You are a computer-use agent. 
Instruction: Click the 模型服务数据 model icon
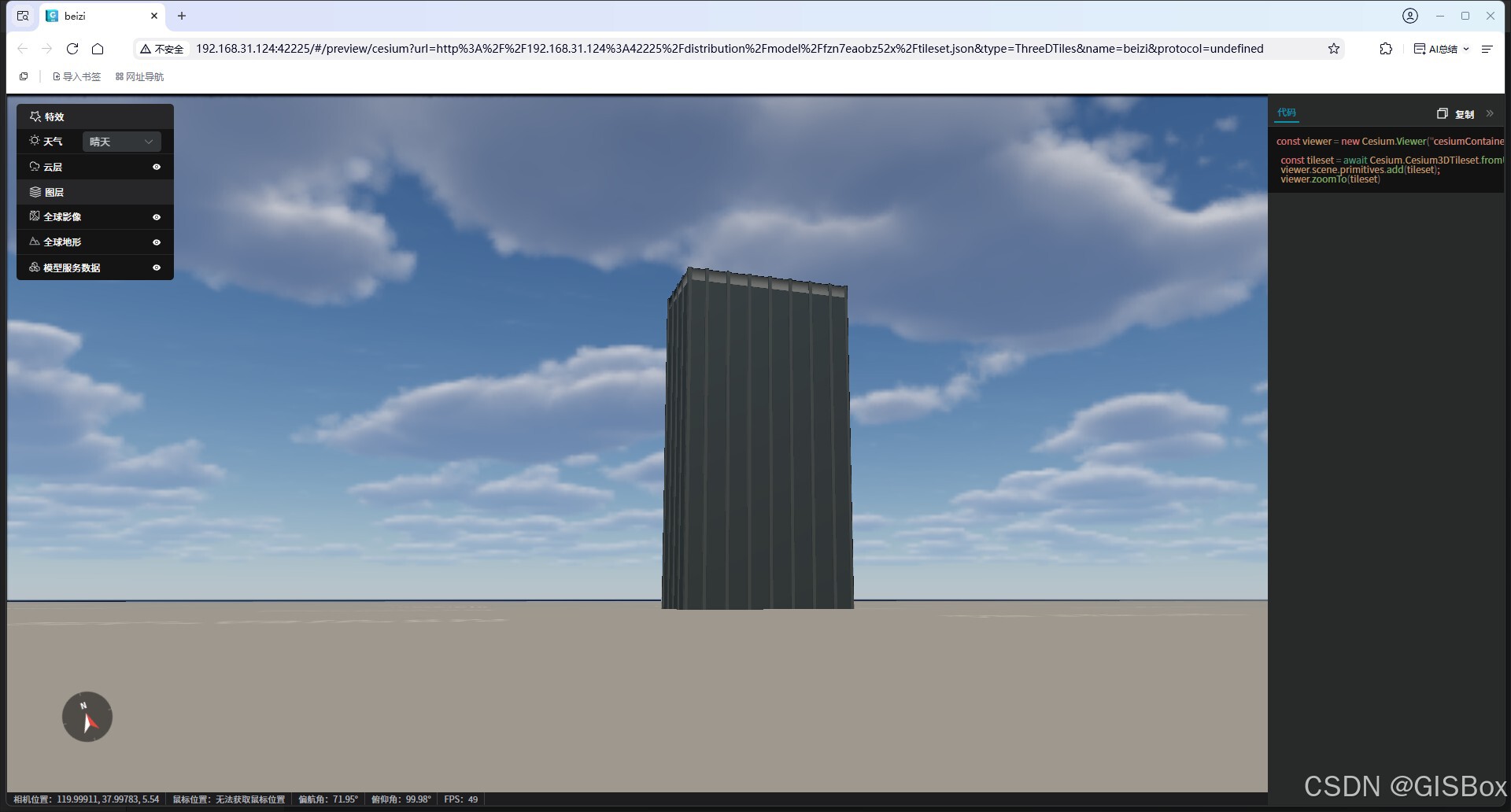[x=35, y=267]
